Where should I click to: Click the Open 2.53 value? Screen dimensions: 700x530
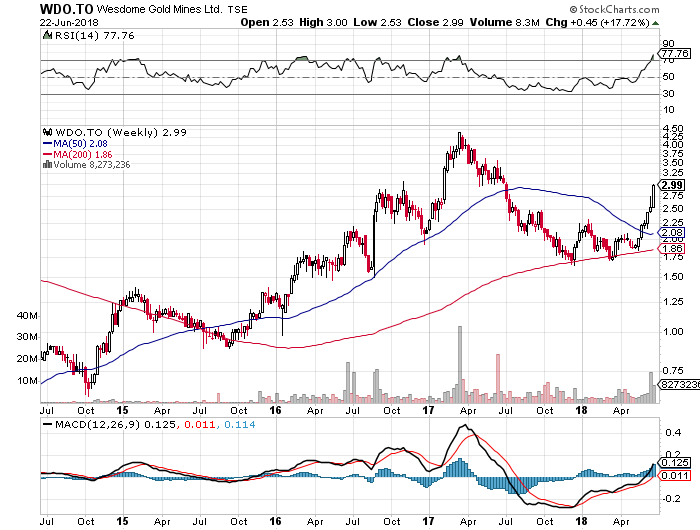pyautogui.click(x=267, y=22)
